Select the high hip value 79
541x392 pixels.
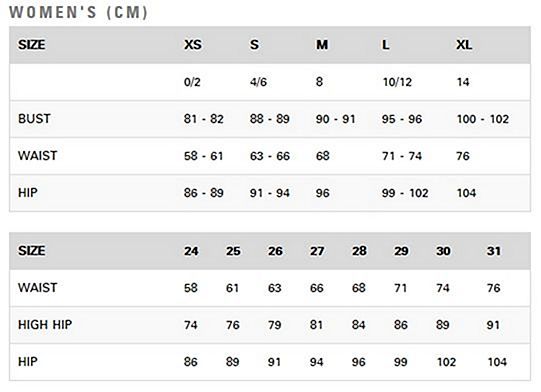point(275,325)
